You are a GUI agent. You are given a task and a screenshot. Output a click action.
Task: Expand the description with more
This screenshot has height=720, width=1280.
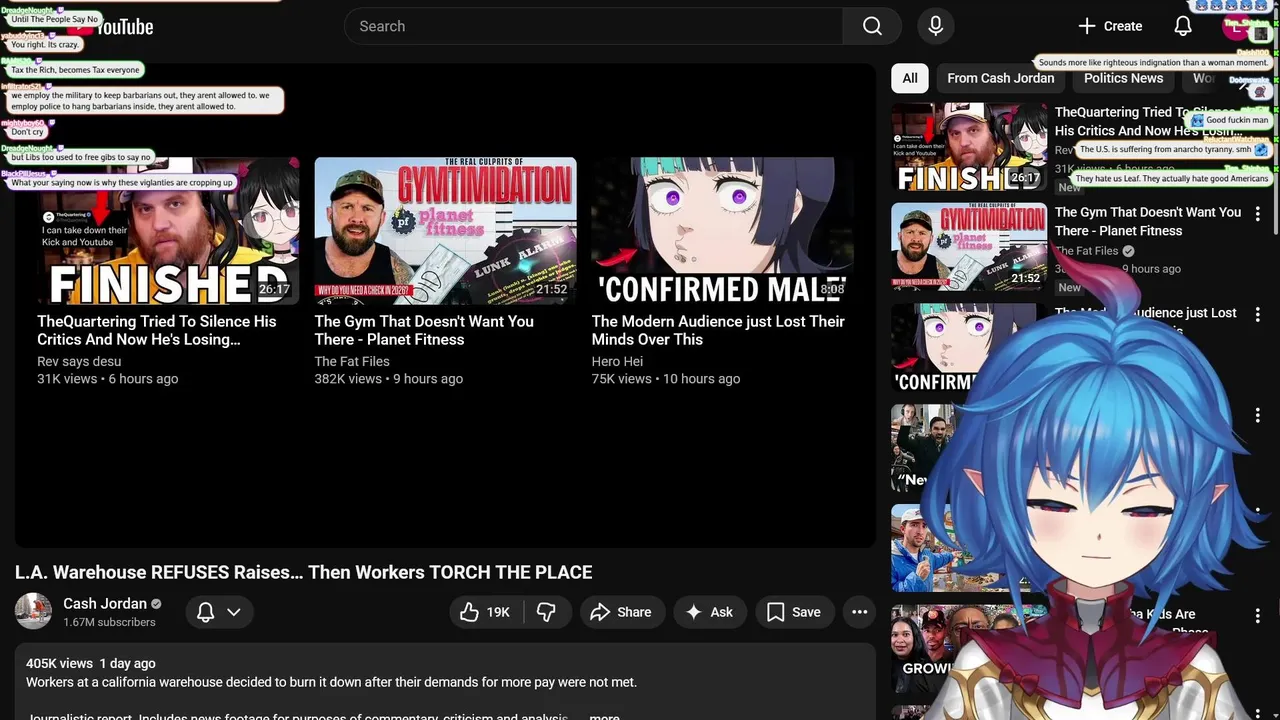click(x=604, y=716)
